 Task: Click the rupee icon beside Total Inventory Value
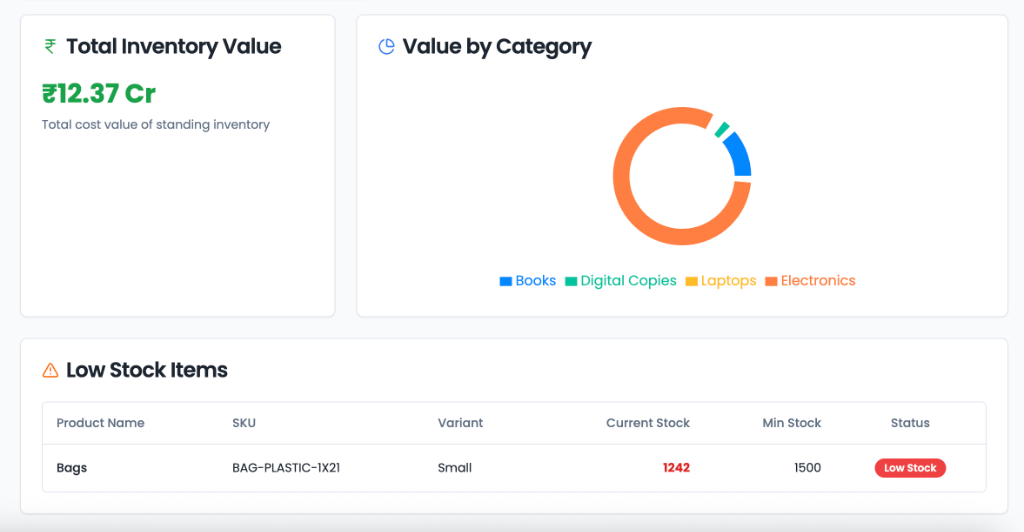pos(50,47)
